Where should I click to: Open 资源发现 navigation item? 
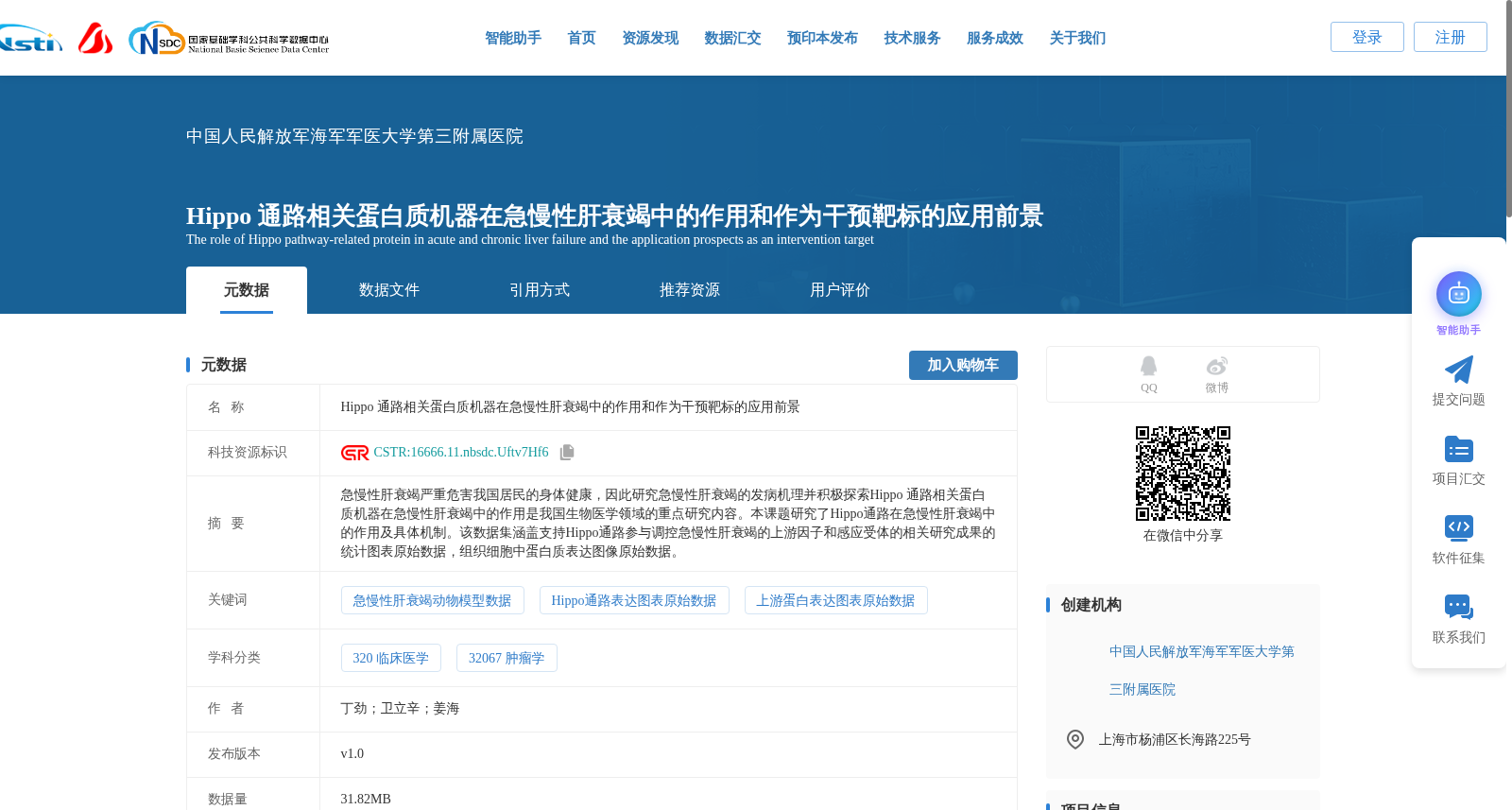tap(650, 38)
